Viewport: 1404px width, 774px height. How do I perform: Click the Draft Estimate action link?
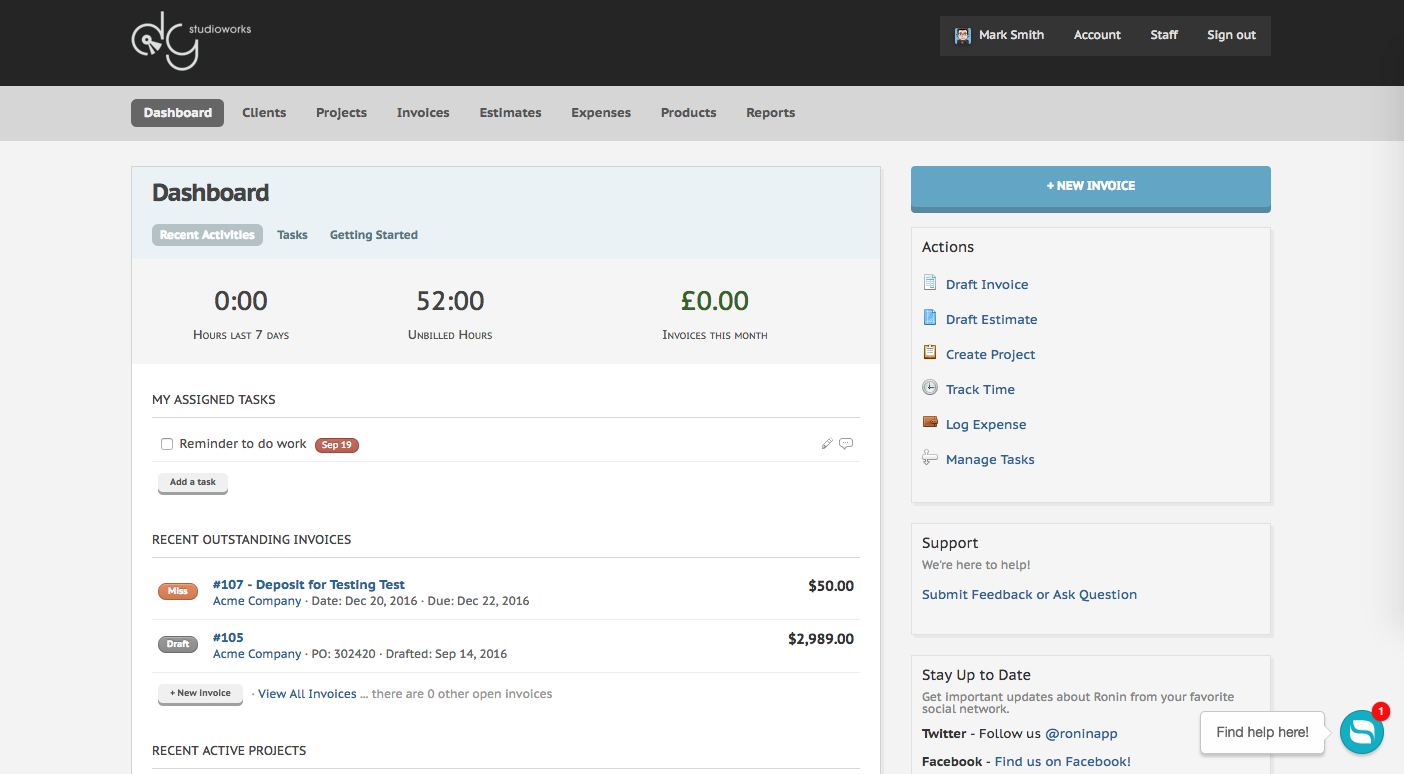click(991, 320)
